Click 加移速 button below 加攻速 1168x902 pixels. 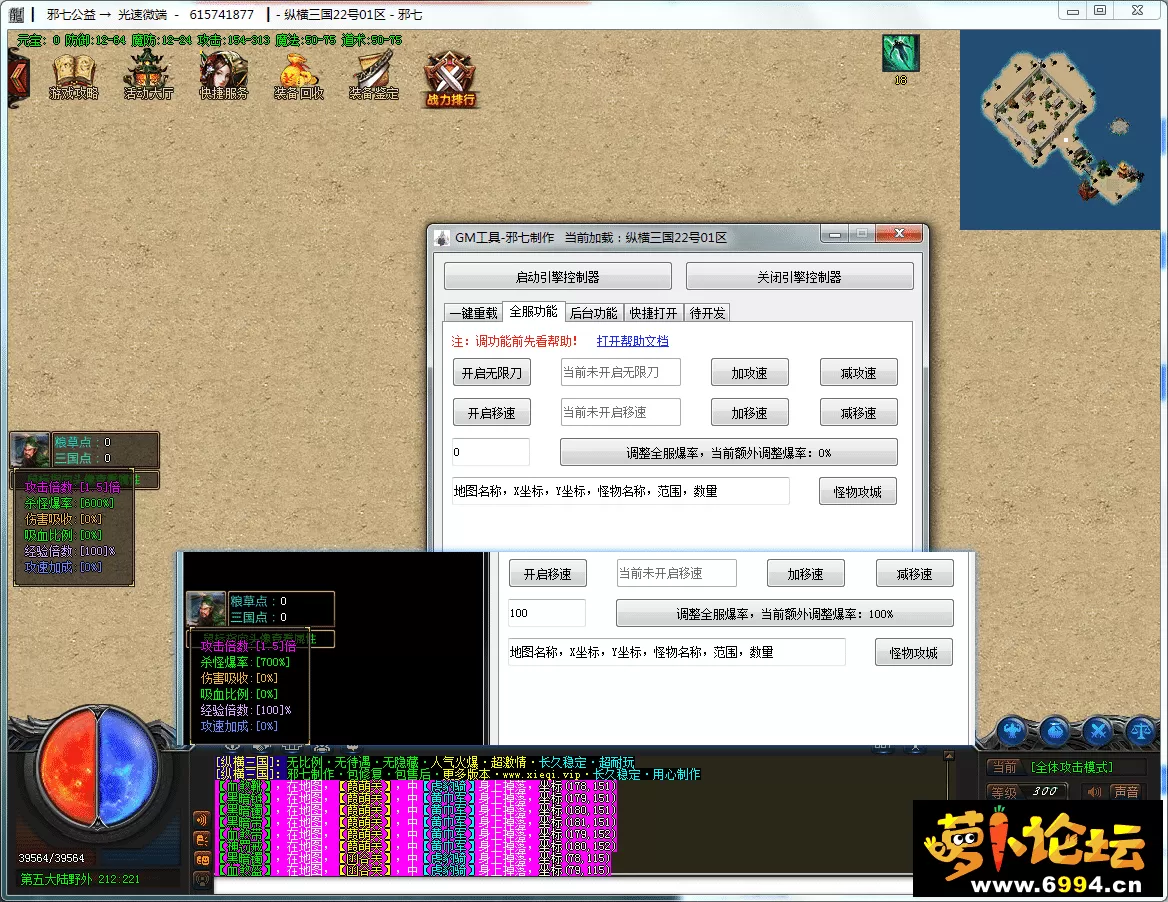pyautogui.click(x=749, y=413)
